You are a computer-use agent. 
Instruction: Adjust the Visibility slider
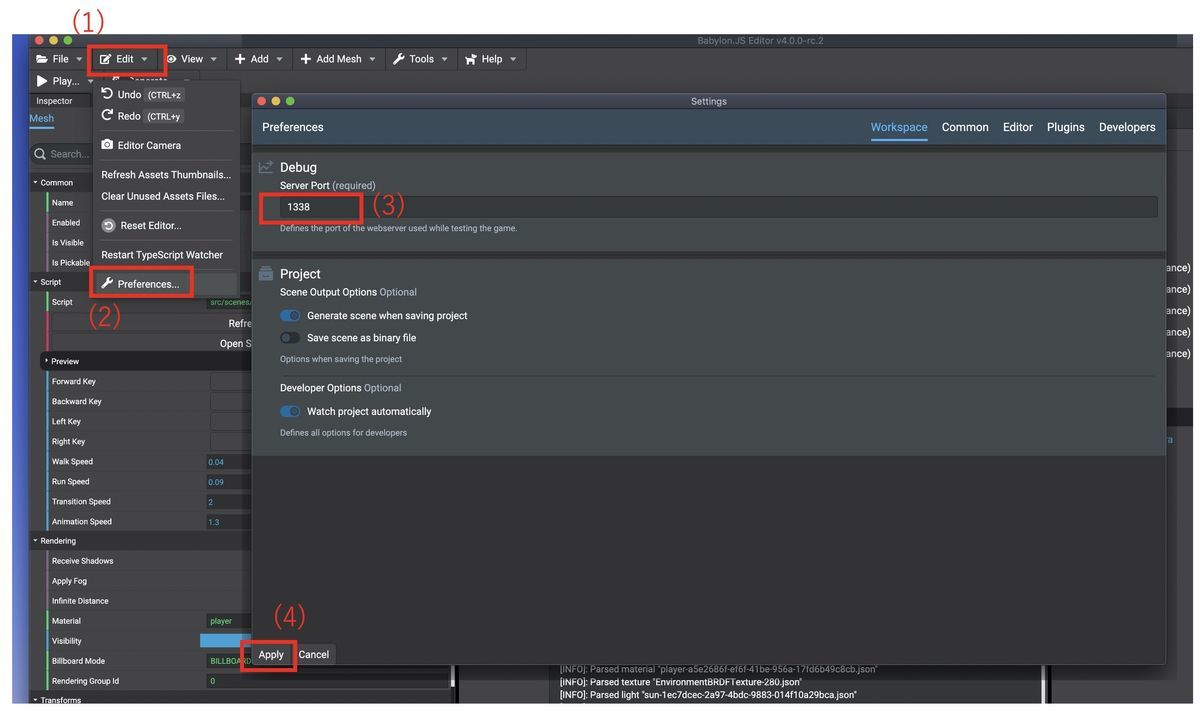pyautogui.click(x=226, y=641)
